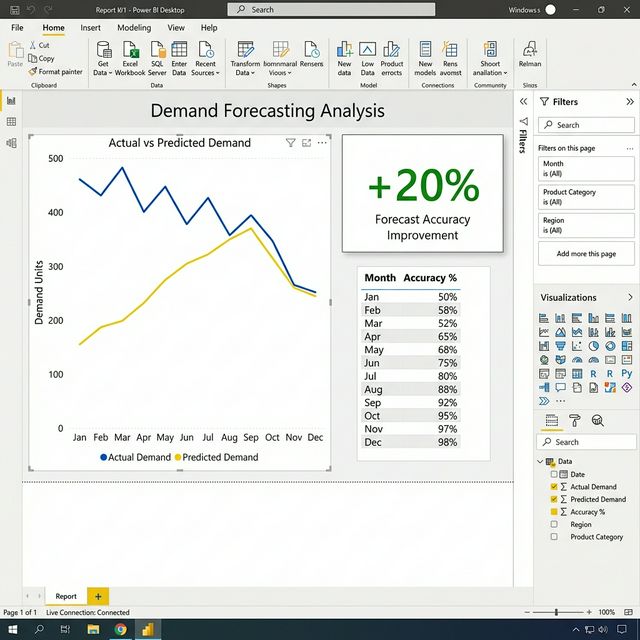Collapse the Data table tree
The width and height of the screenshot is (640, 640).
[x=541, y=462]
